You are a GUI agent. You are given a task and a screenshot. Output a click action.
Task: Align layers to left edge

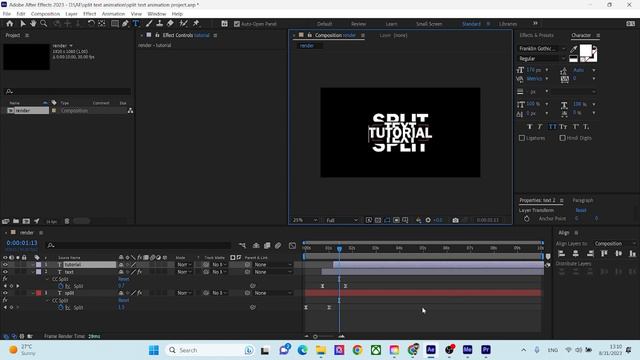(x=562, y=253)
